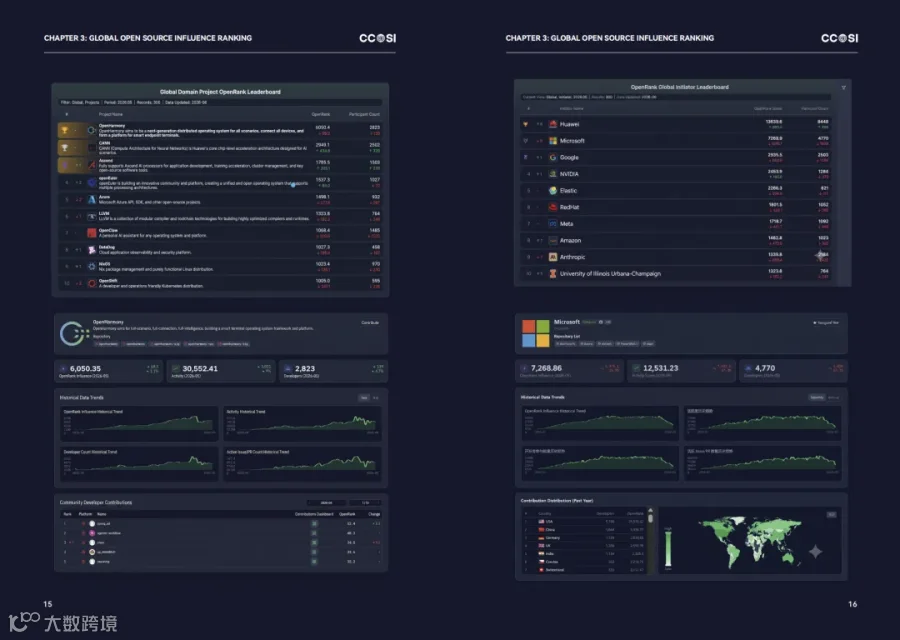900x640 pixels.
Task: Click the gold trophy icon for OpenHarmony row
Action: (65, 130)
